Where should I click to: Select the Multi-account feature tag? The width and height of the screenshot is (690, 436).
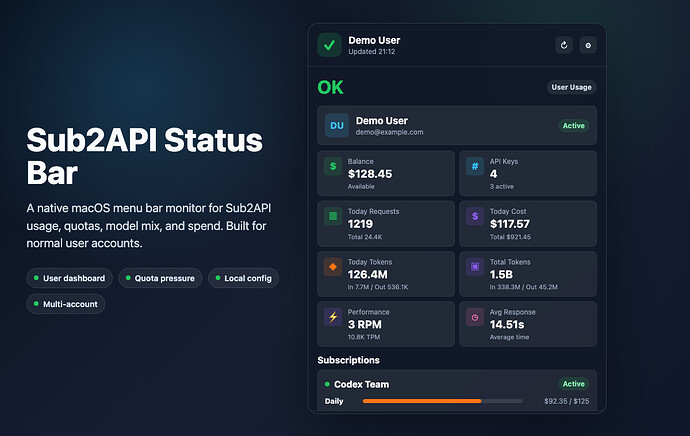click(66, 304)
